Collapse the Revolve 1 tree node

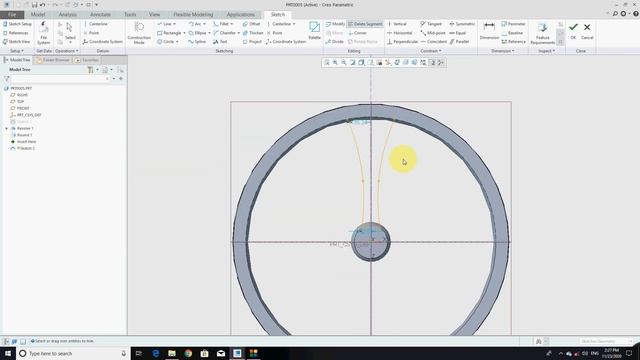(7, 128)
